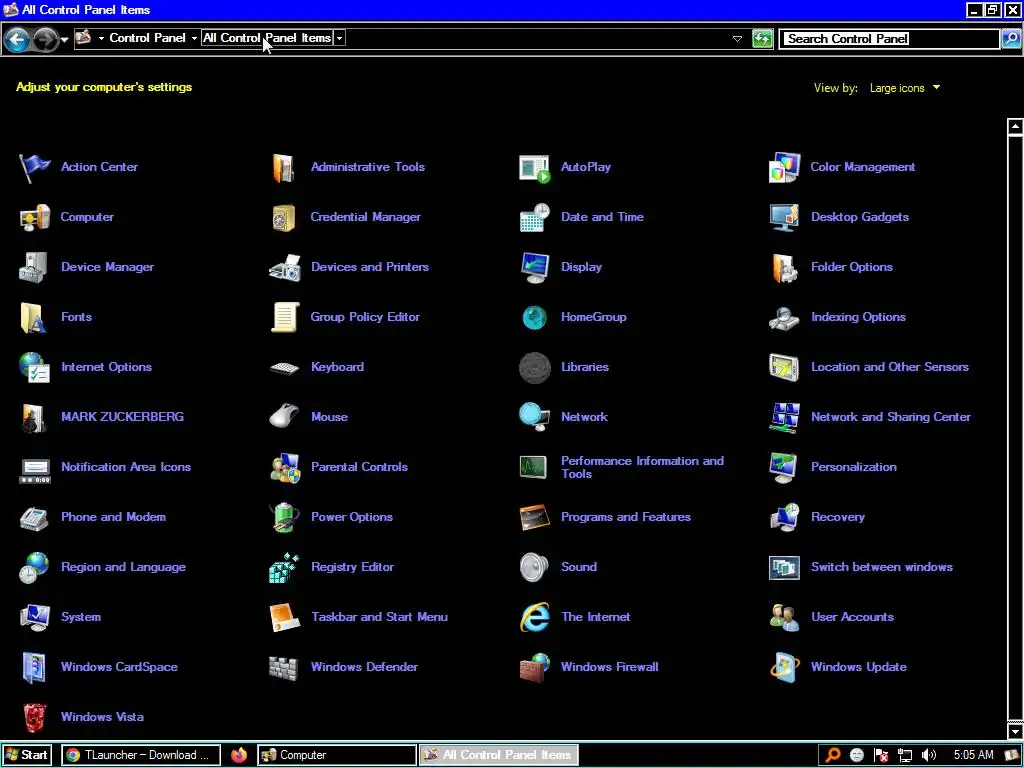Open the Display monitor icon

(x=534, y=267)
